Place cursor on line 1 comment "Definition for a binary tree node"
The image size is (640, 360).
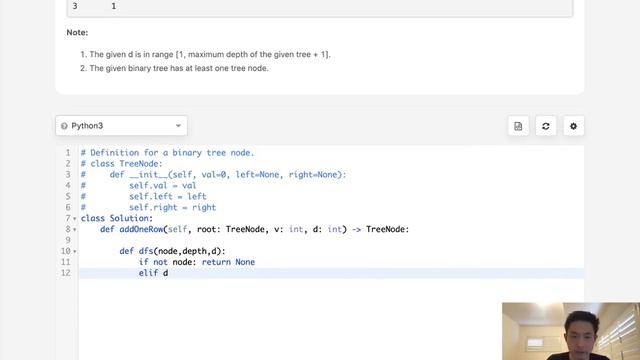pyautogui.click(x=167, y=153)
